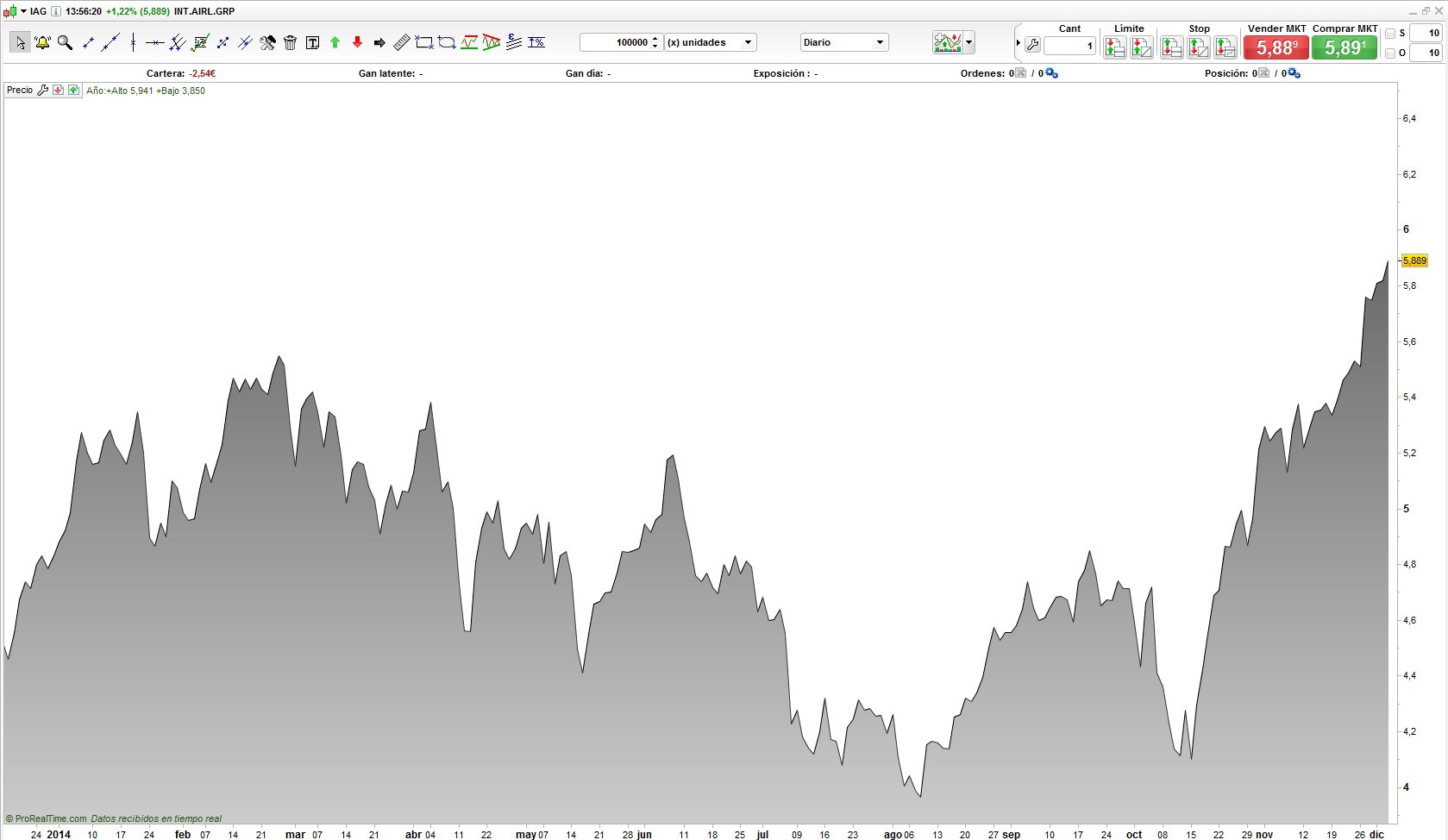Image resolution: width=1448 pixels, height=840 pixels.
Task: Select the horizontal line drawing tool
Action: [x=155, y=42]
